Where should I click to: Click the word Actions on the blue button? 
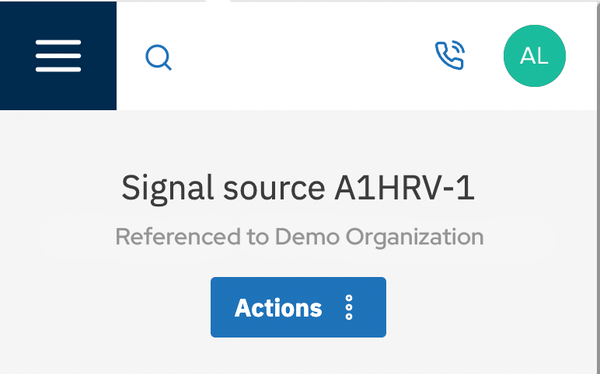click(x=278, y=308)
